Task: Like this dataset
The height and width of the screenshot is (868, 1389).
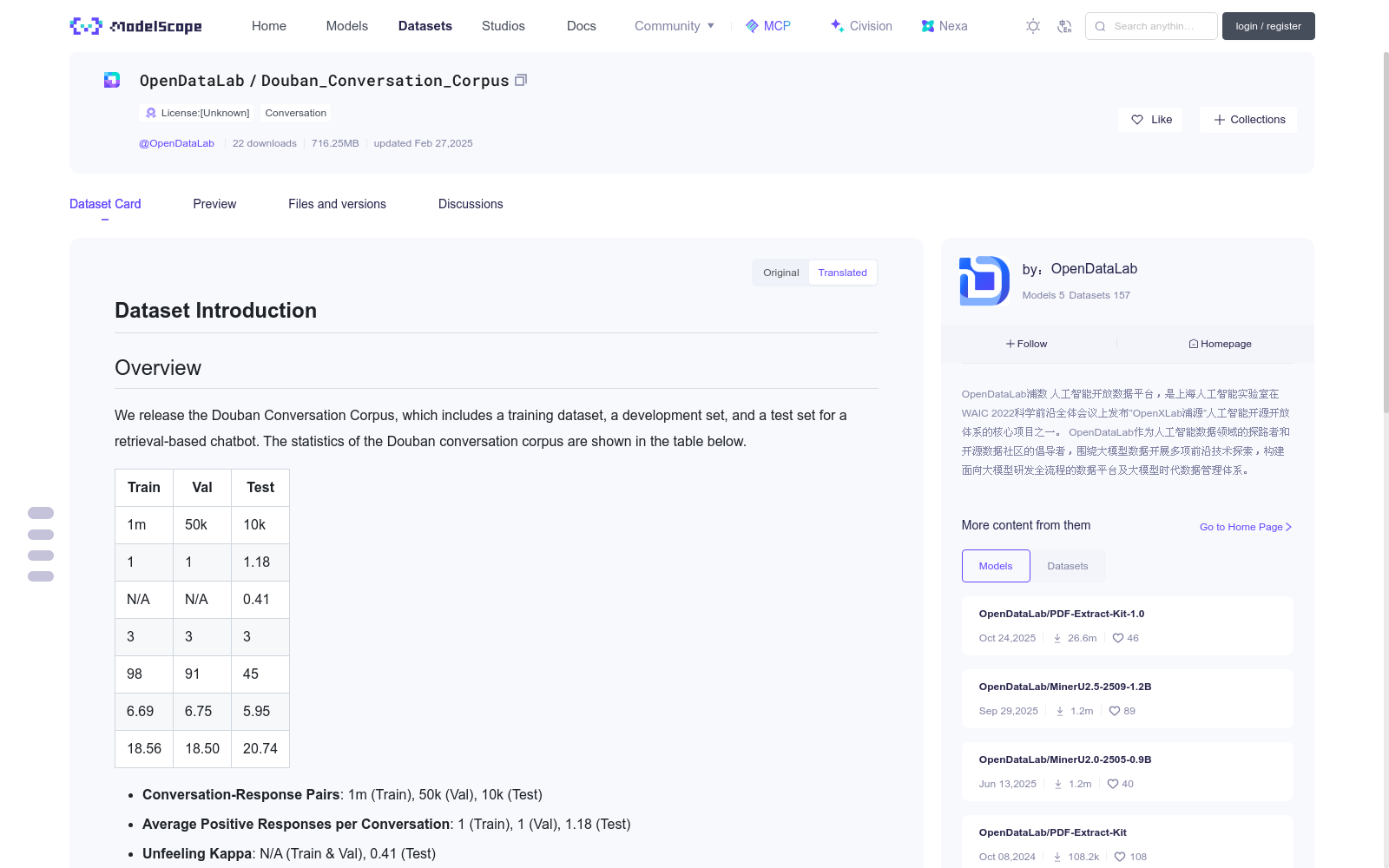Action: 1150,120
